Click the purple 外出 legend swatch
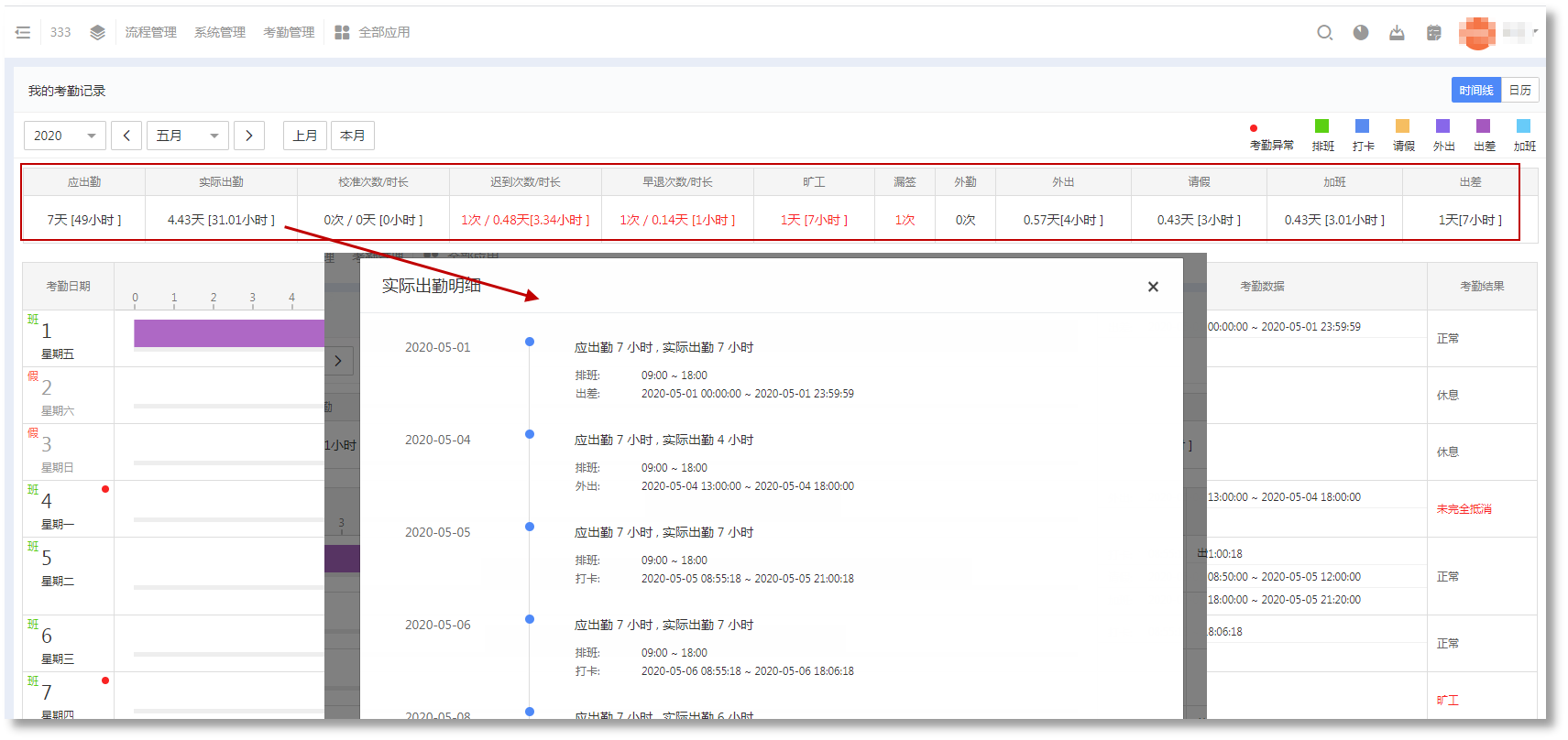Image resolution: width=1568 pixels, height=740 pixels. click(1442, 126)
